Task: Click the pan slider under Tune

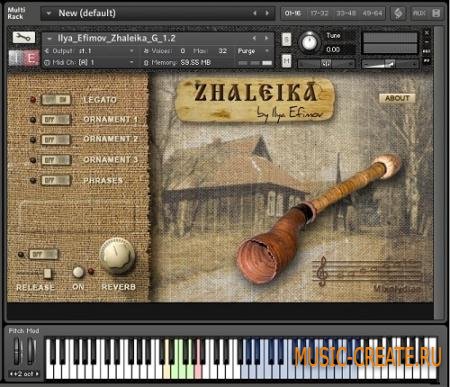Action: [x=326, y=63]
